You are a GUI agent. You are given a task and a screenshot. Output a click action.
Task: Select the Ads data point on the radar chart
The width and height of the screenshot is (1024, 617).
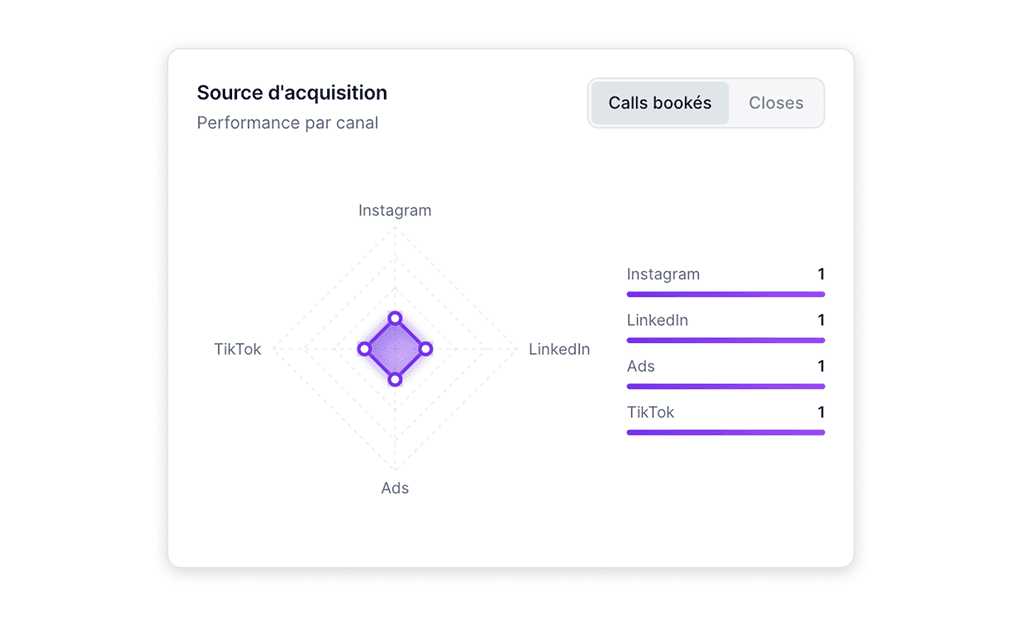[395, 380]
